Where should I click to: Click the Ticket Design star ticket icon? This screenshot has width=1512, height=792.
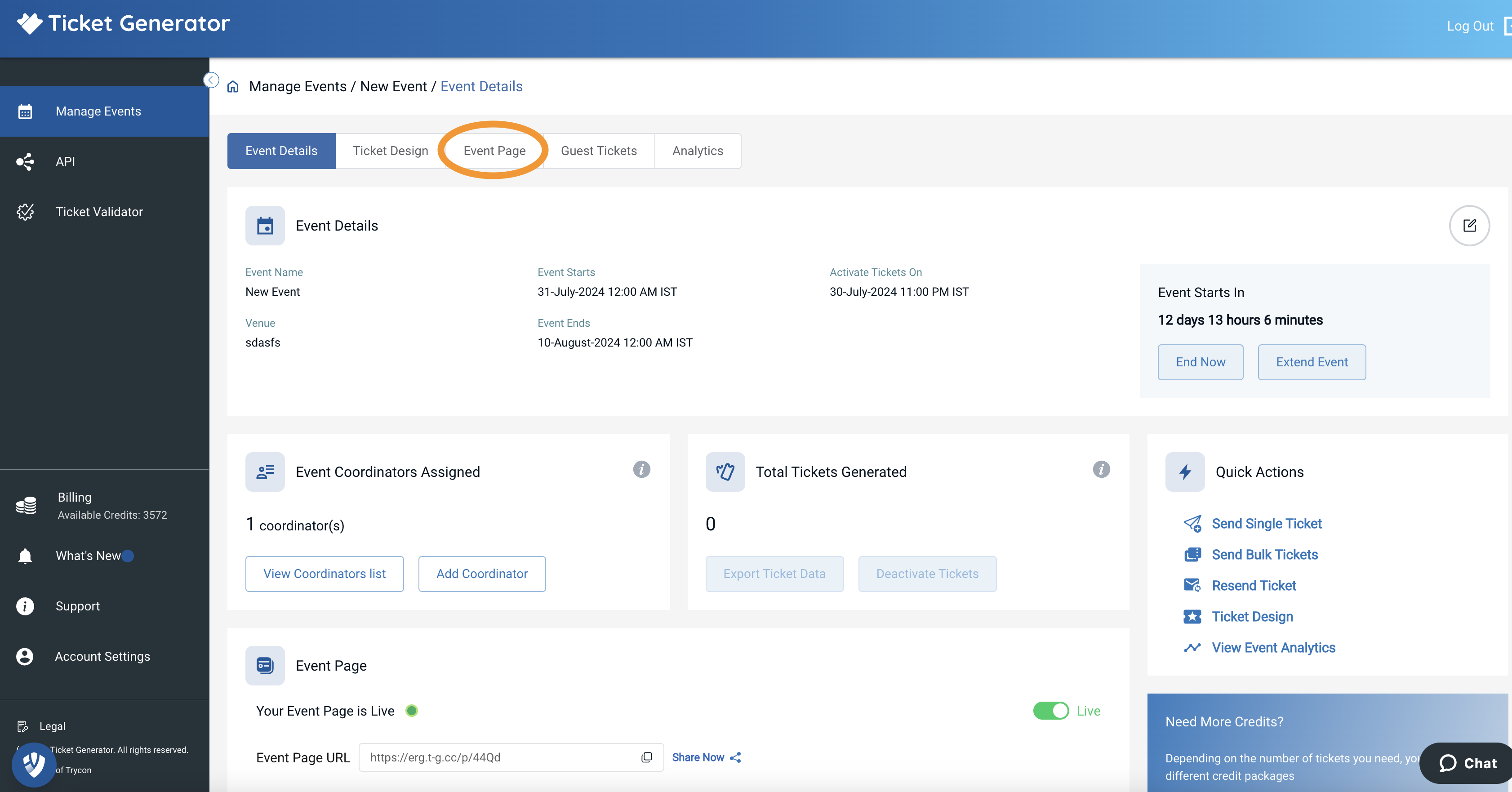tap(1193, 616)
